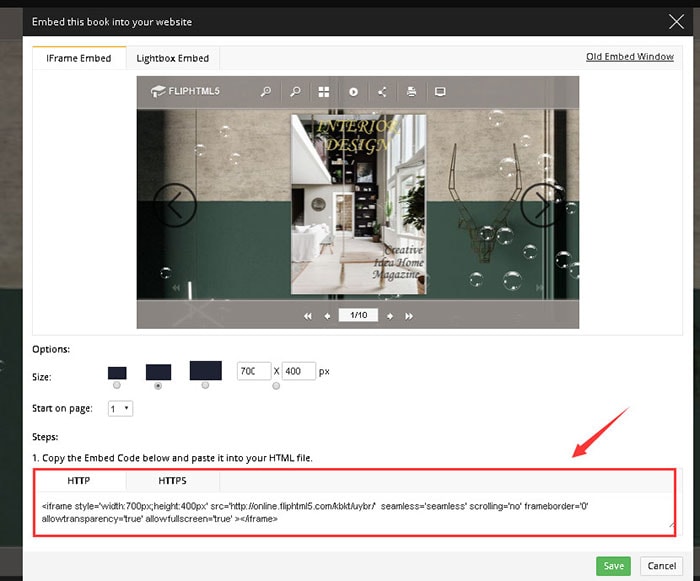This screenshot has width=700, height=581.
Task: Click the print icon in viewer toolbar
Action: pyautogui.click(x=411, y=92)
